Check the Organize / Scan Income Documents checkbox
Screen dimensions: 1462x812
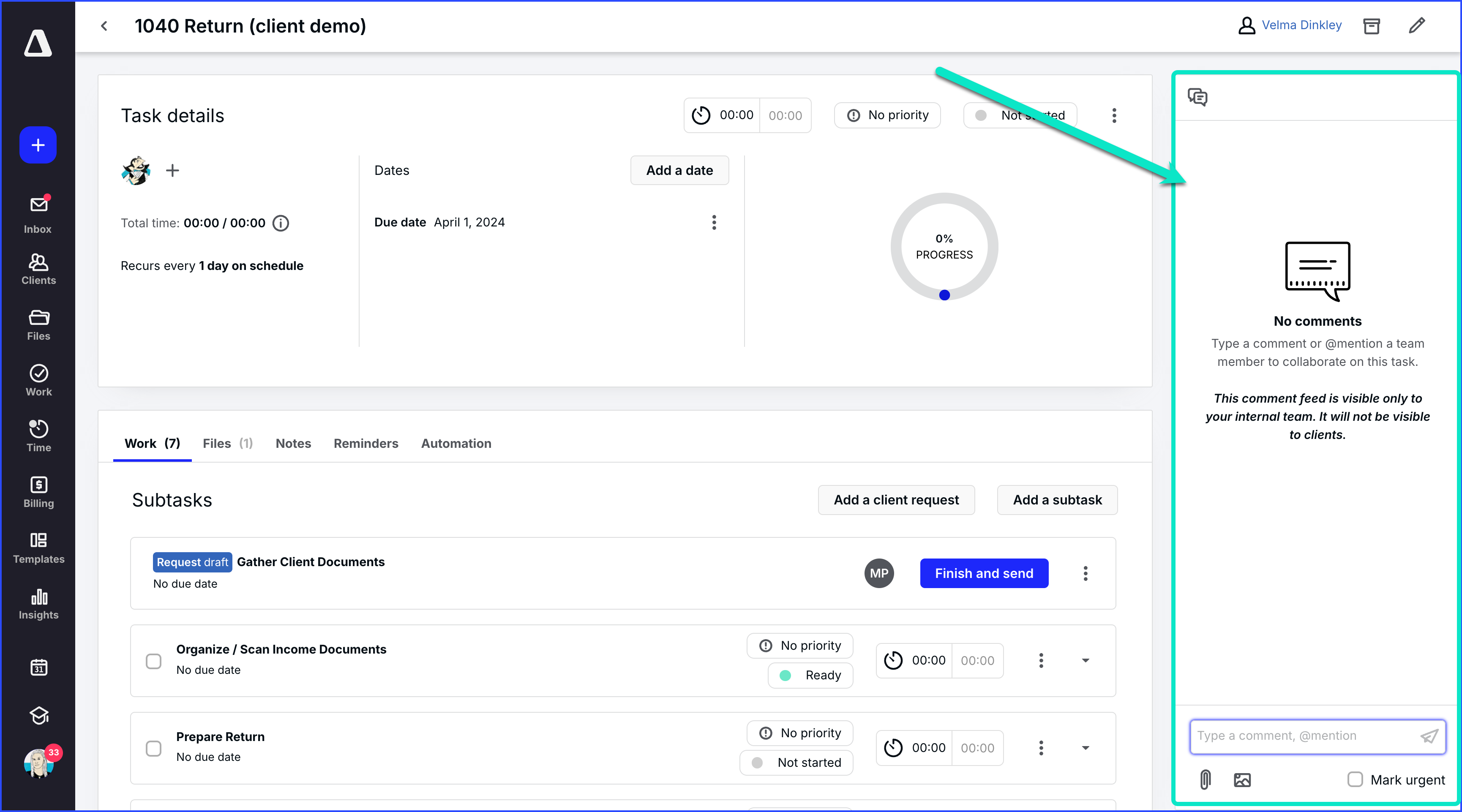pos(153,661)
